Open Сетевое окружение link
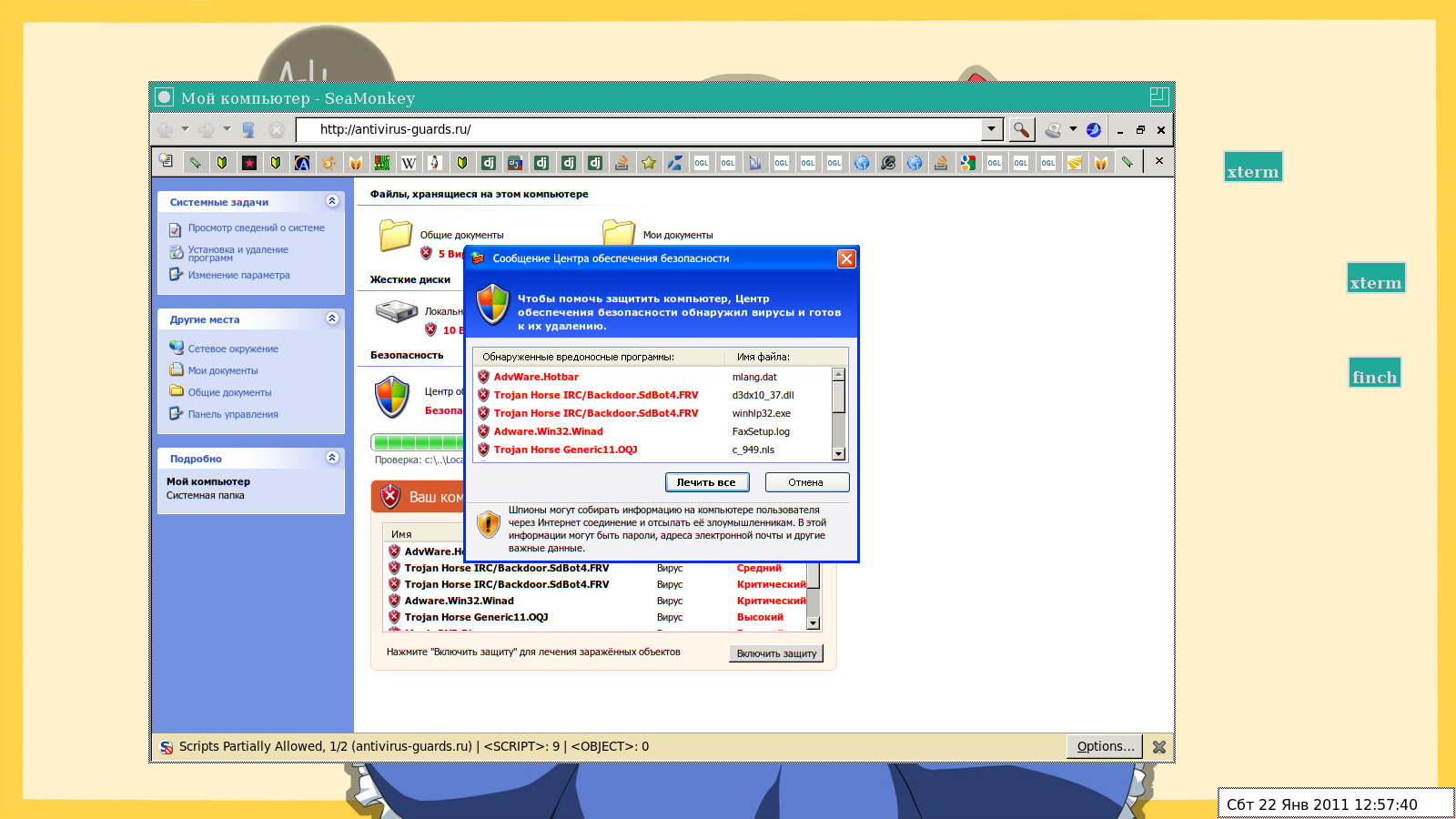Image resolution: width=1456 pixels, height=819 pixels. click(x=233, y=349)
